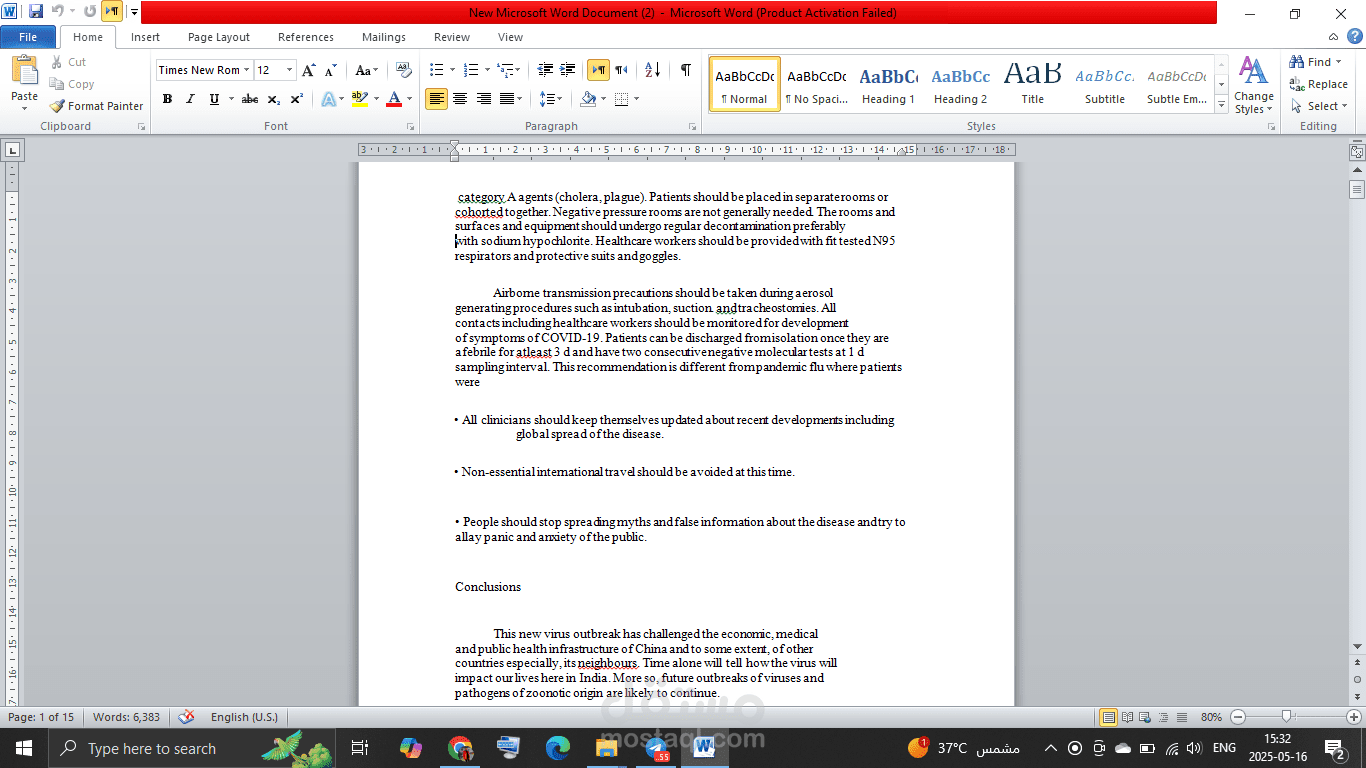This screenshot has width=1366, height=768.
Task: Clear formatting with the eraser icon
Action: tap(403, 70)
